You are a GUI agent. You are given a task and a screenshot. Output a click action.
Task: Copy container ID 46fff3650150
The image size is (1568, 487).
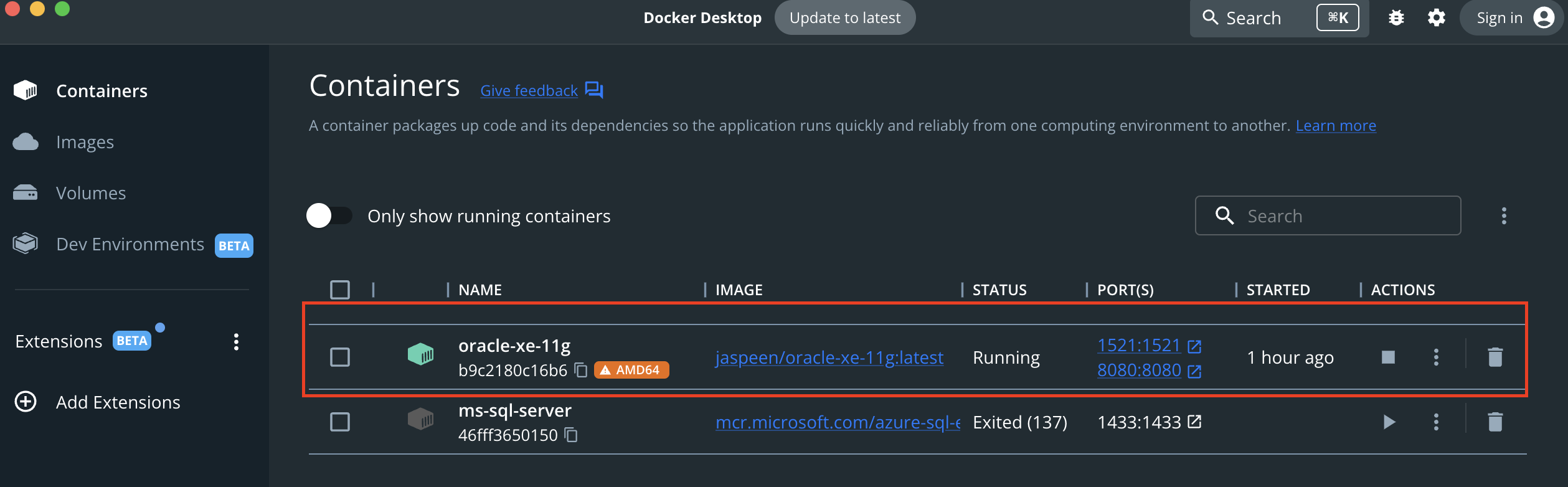click(x=571, y=435)
